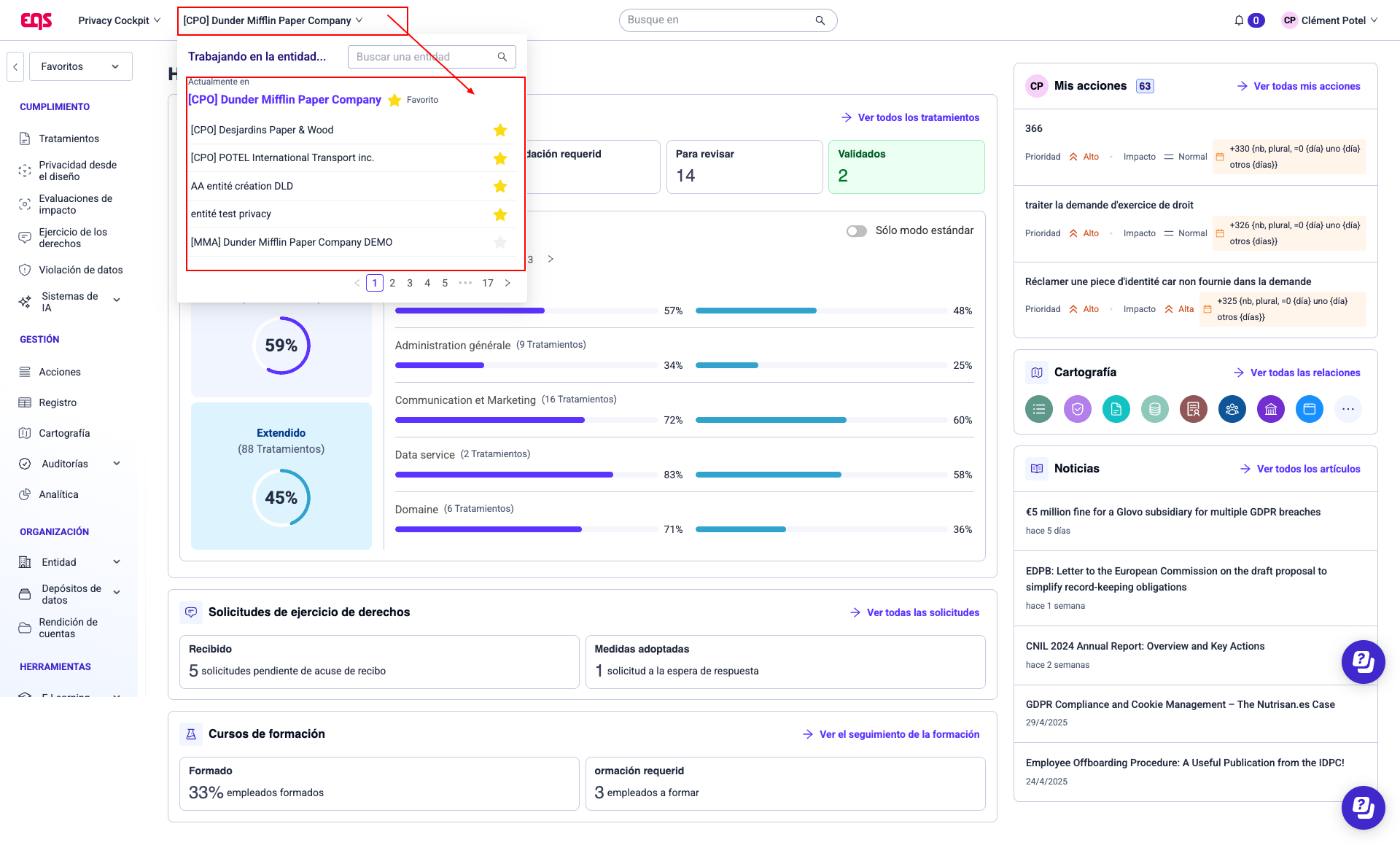Click the blue window icon in Cartografía
1400x845 pixels.
click(x=1310, y=409)
